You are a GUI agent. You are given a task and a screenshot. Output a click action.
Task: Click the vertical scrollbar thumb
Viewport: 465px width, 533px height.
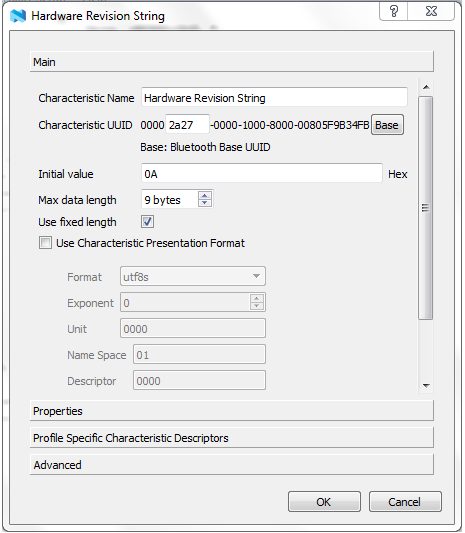coord(426,208)
